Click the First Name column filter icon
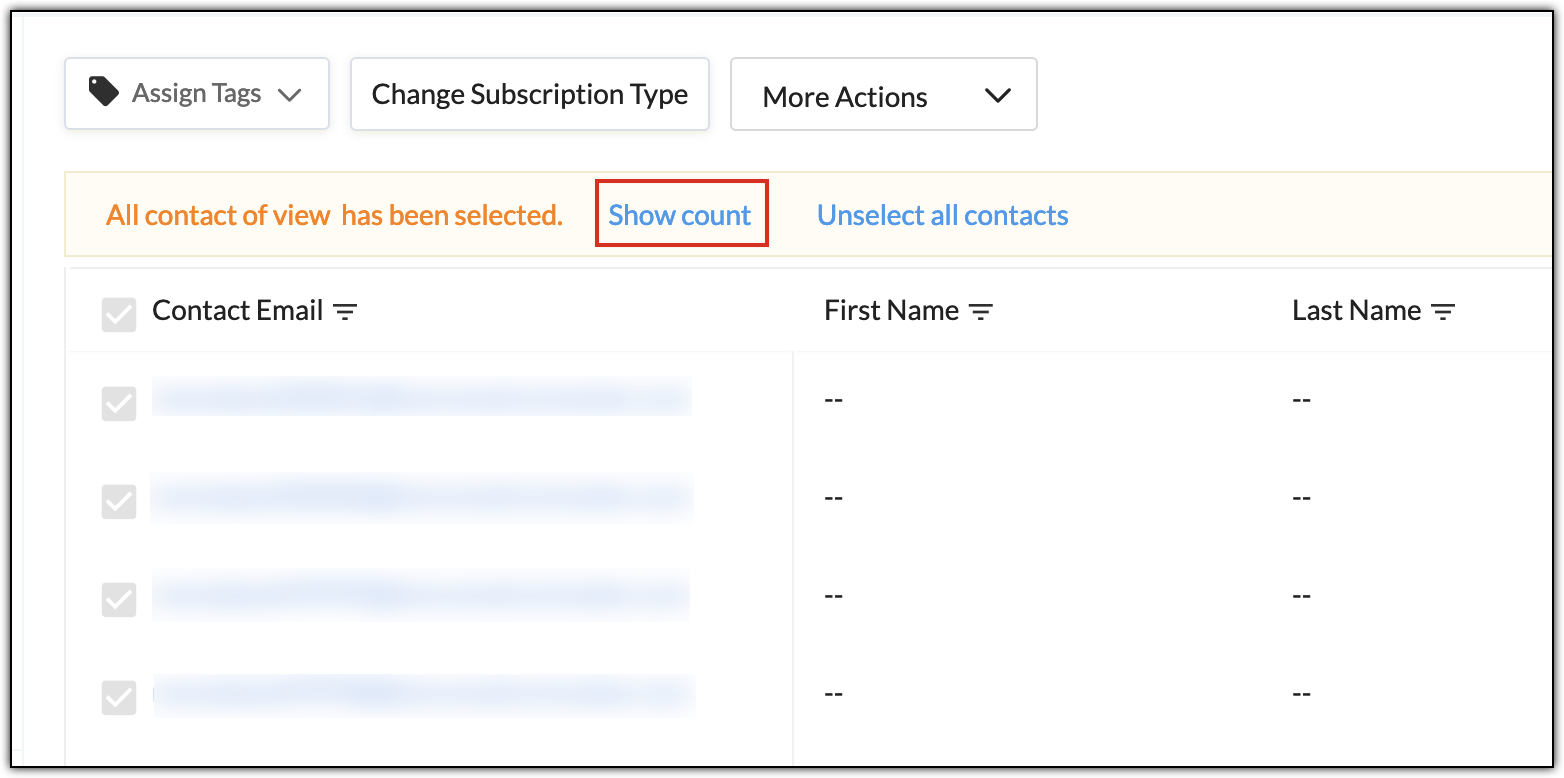The image size is (1564, 778). point(981,312)
